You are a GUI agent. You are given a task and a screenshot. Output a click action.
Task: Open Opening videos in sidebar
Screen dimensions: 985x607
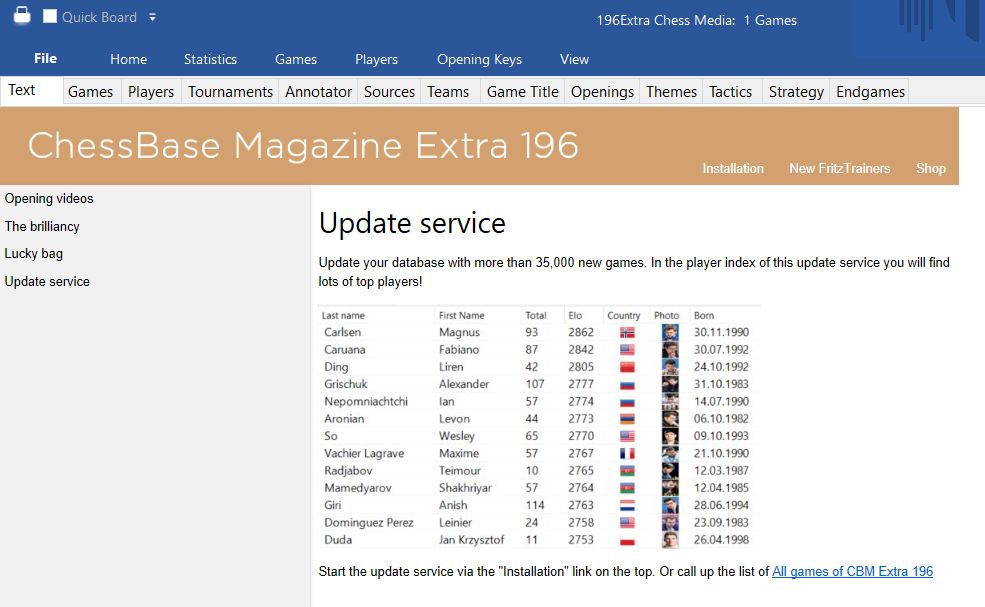pos(49,199)
